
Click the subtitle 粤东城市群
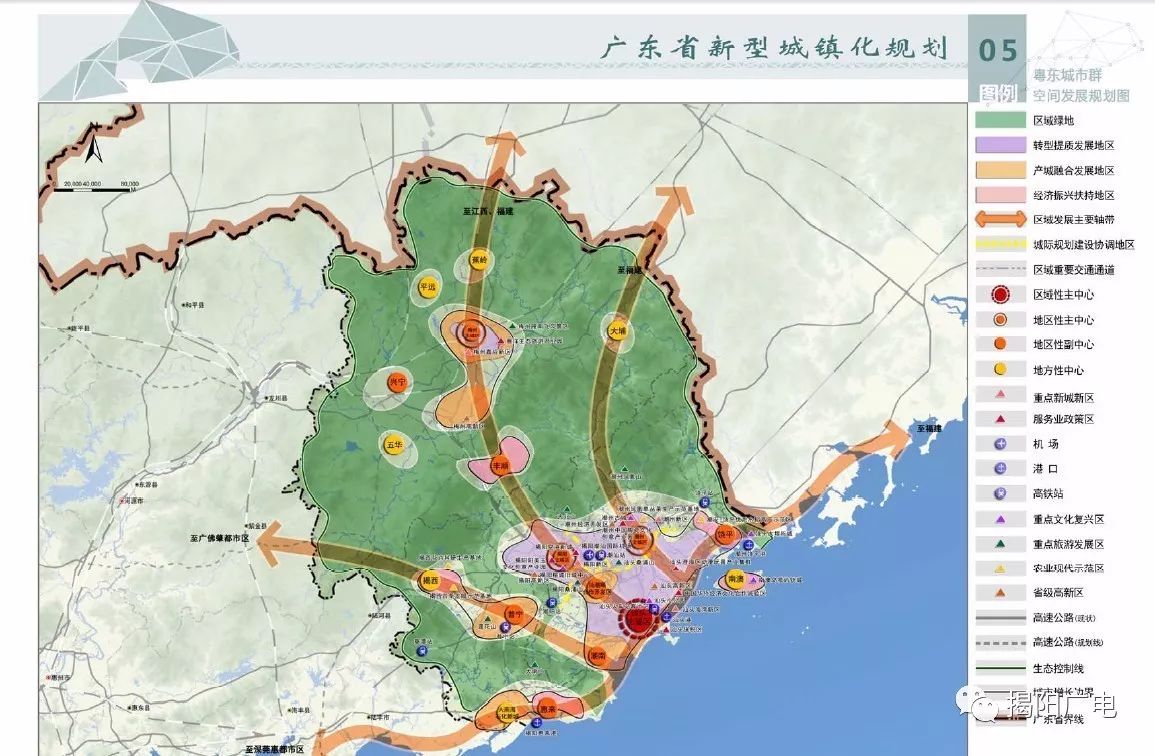1067,75
